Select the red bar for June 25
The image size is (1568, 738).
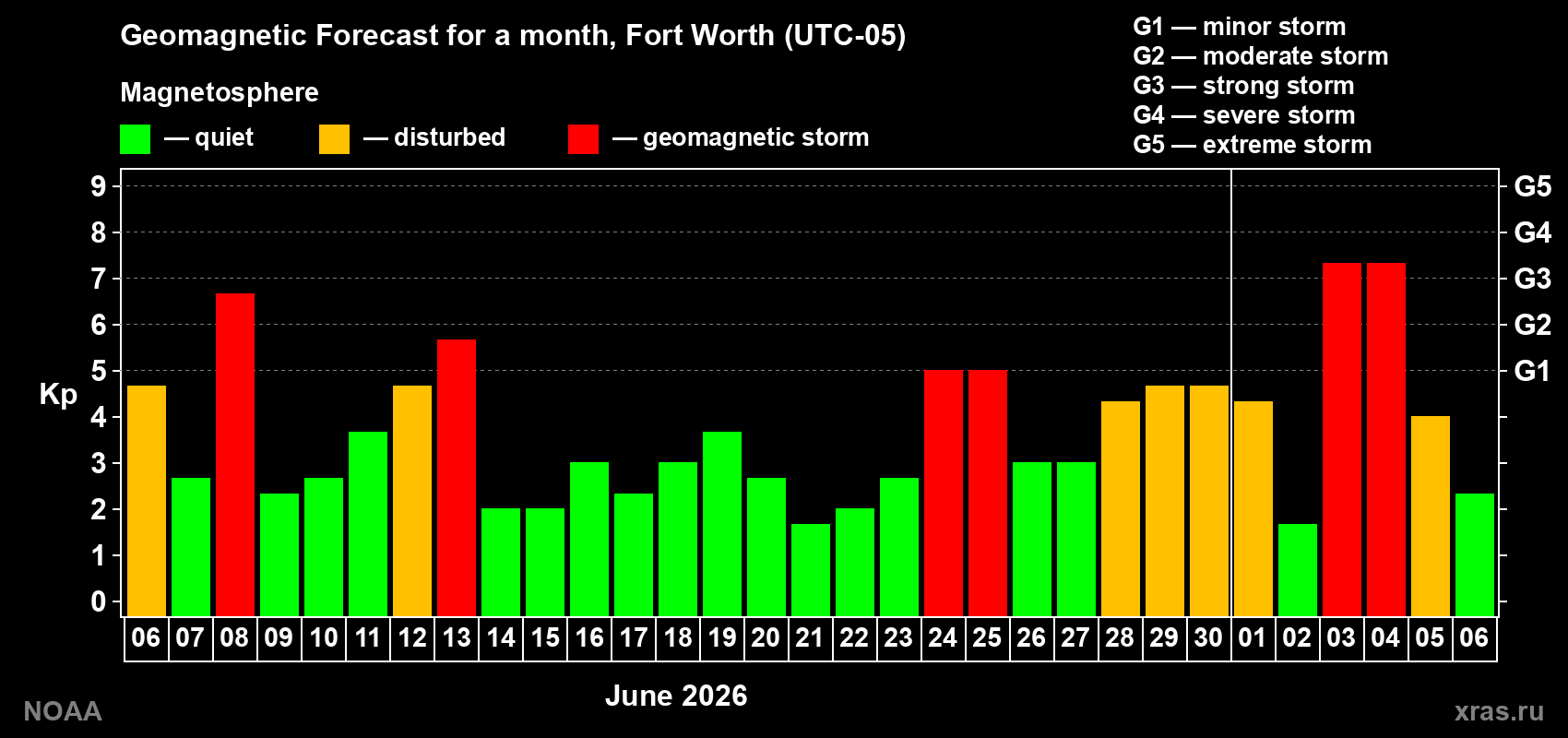click(988, 493)
